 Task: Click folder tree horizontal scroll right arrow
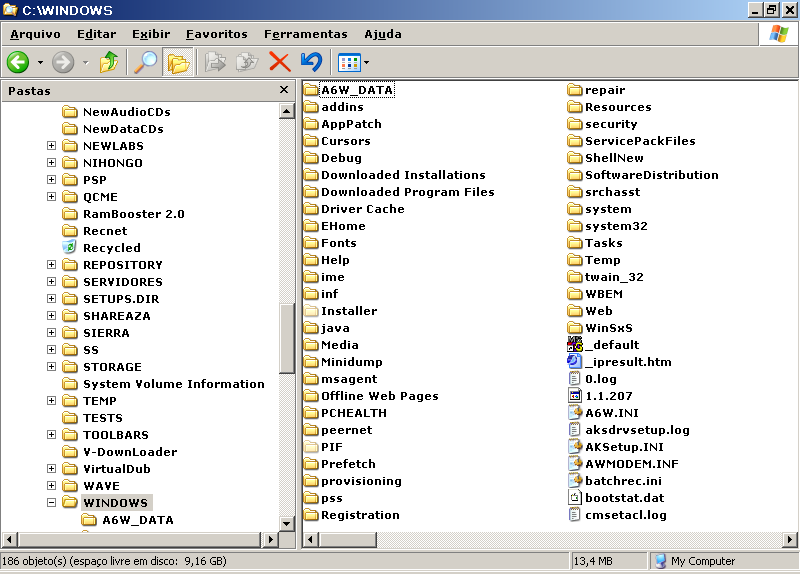(270, 539)
